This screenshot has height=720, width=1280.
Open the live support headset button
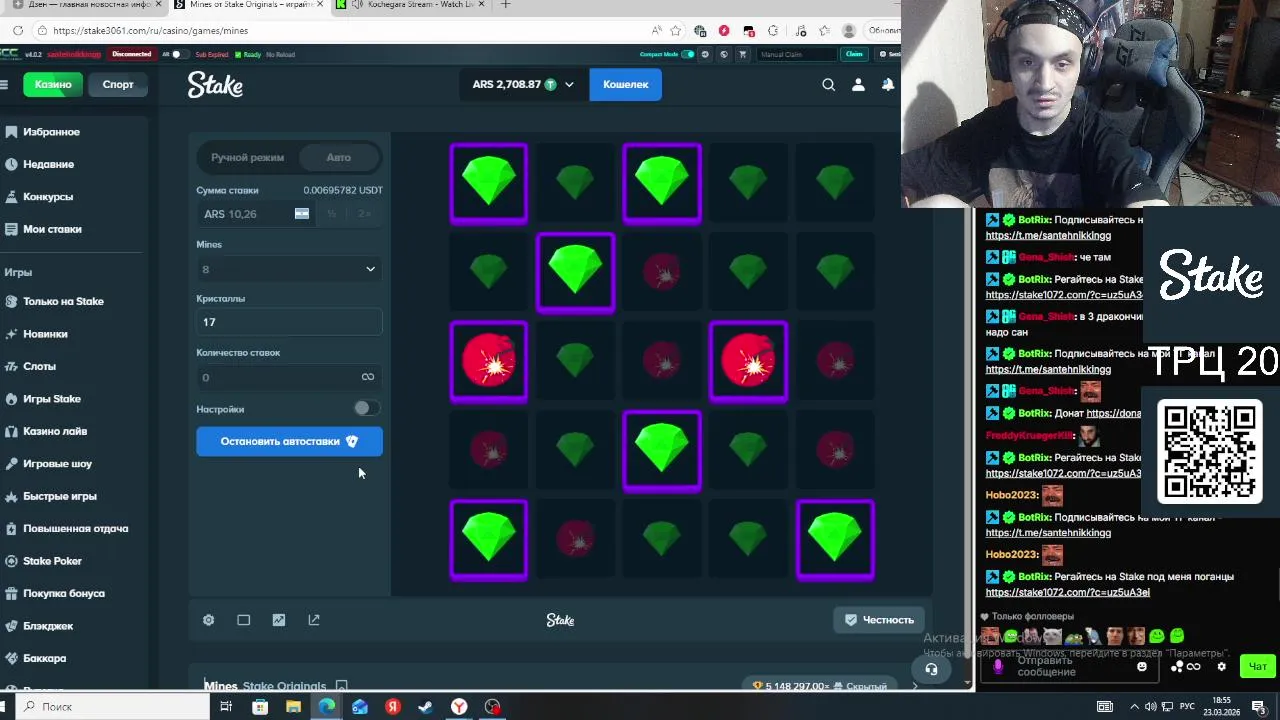(x=931, y=669)
